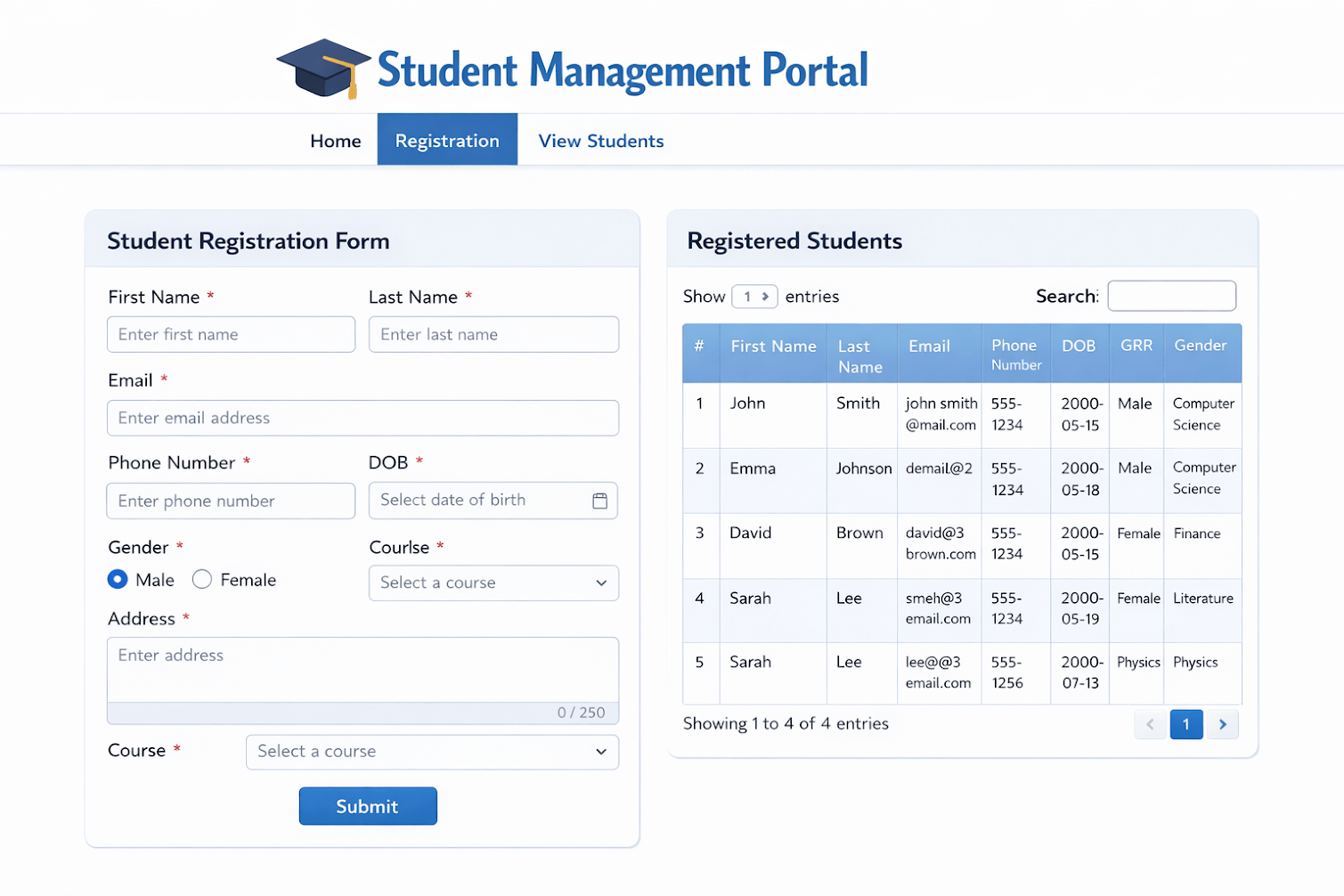Go to next page arrow in pagination
The height and width of the screenshot is (896, 1344).
[x=1223, y=724]
